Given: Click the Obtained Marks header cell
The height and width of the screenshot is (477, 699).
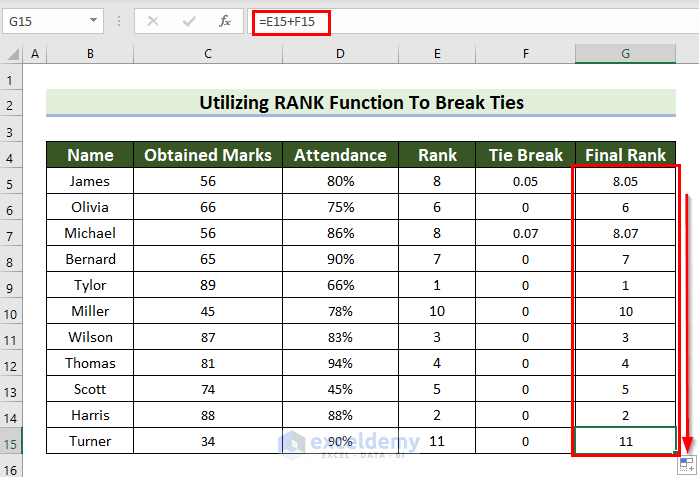Looking at the screenshot, I should [208, 155].
